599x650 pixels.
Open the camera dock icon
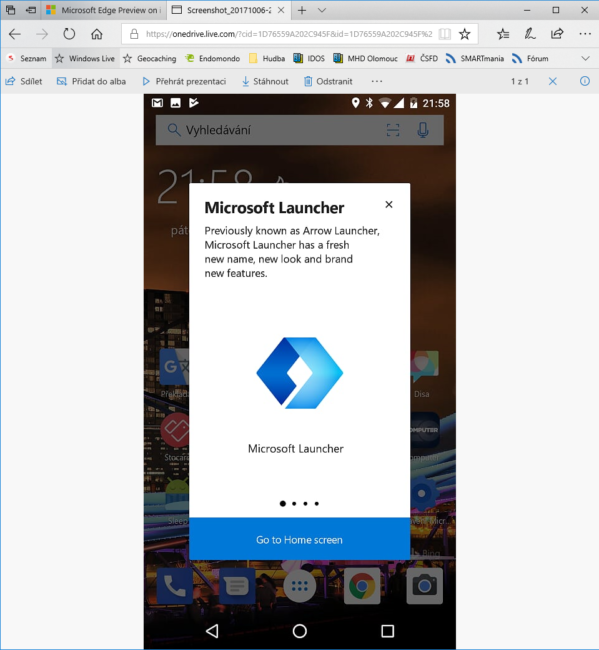click(424, 586)
